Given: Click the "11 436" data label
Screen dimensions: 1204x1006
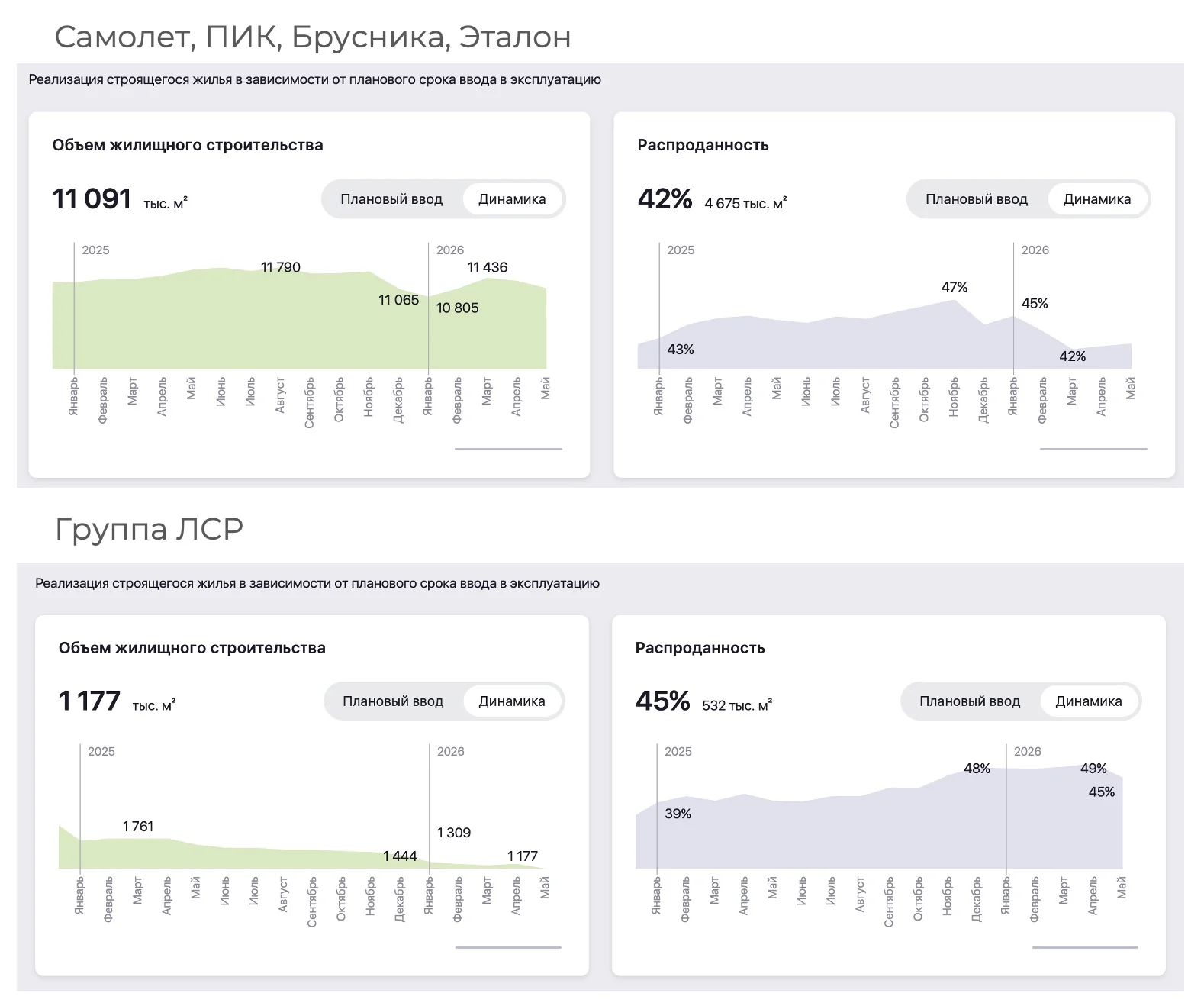Looking at the screenshot, I should click(488, 267).
